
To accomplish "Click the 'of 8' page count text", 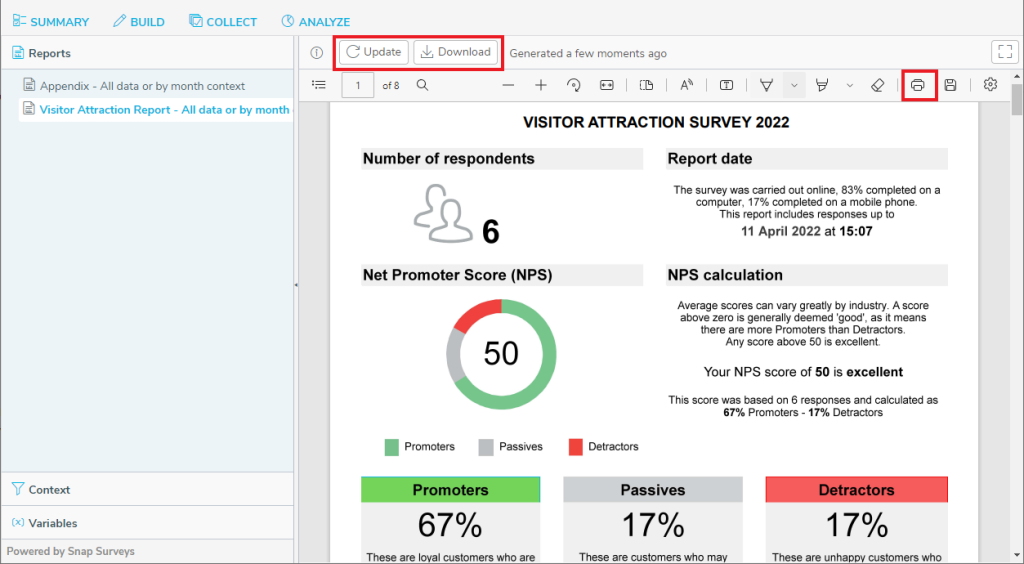I will (x=391, y=86).
